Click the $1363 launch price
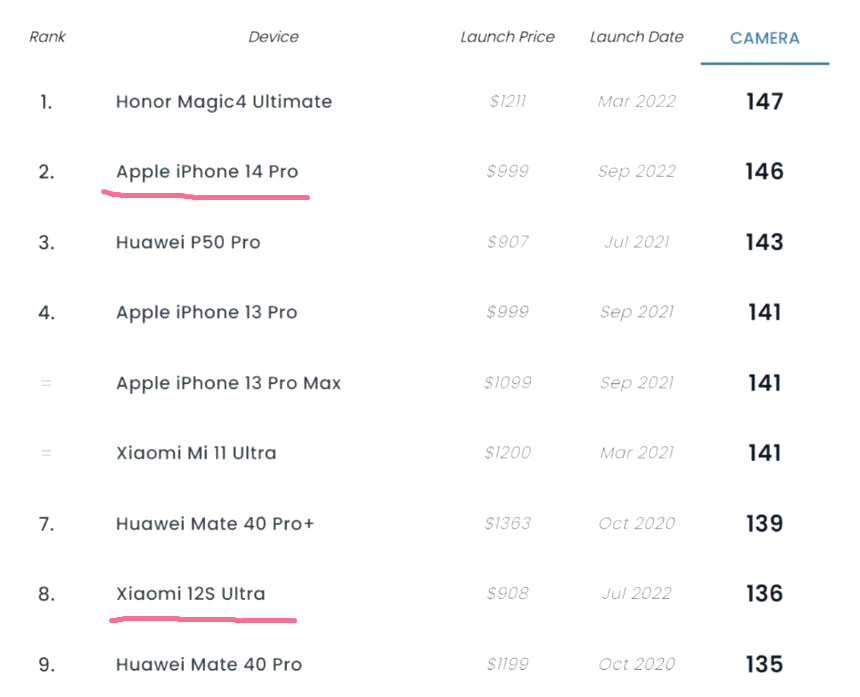This screenshot has width=860, height=697. 507,524
